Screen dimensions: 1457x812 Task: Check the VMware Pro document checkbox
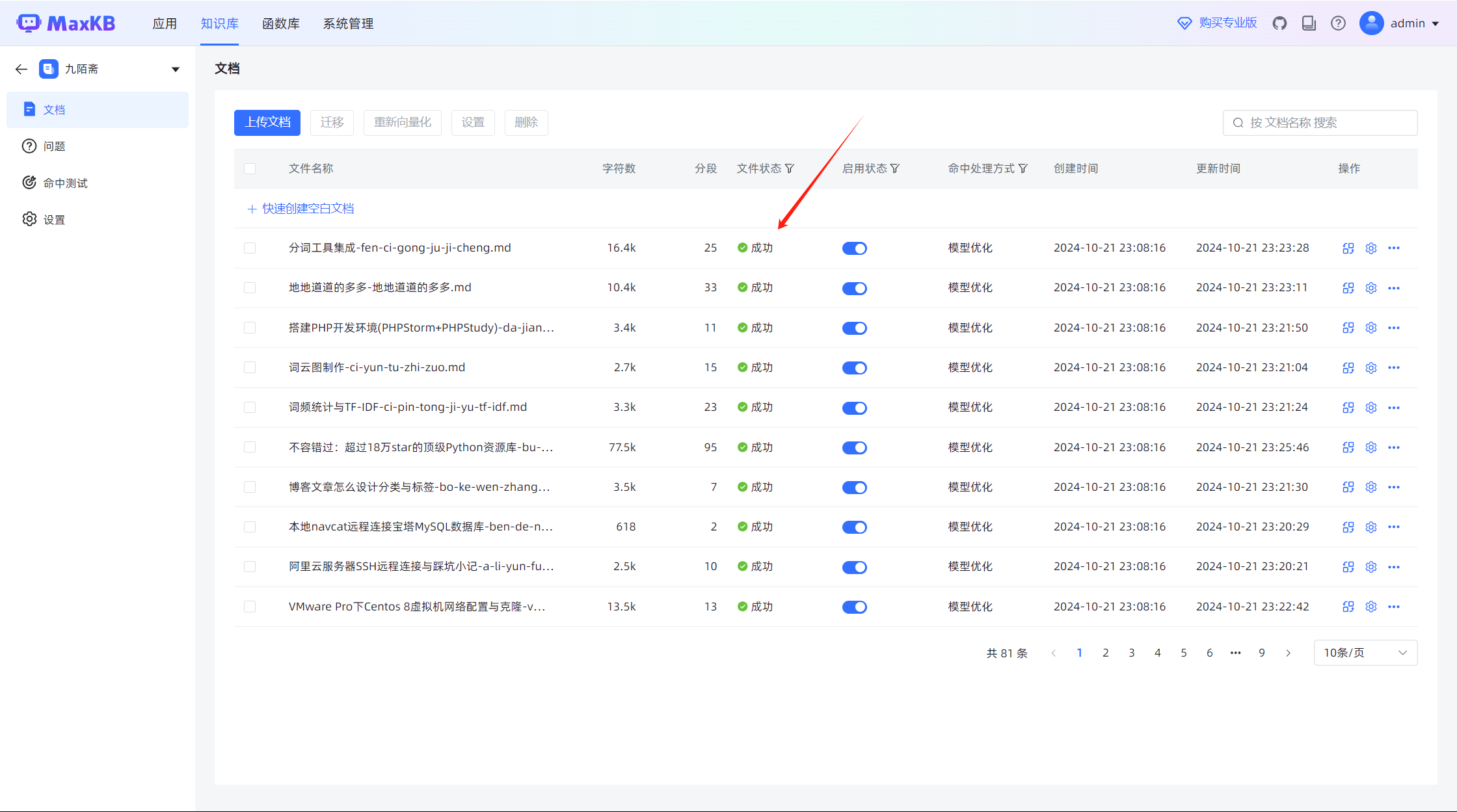pyautogui.click(x=250, y=607)
